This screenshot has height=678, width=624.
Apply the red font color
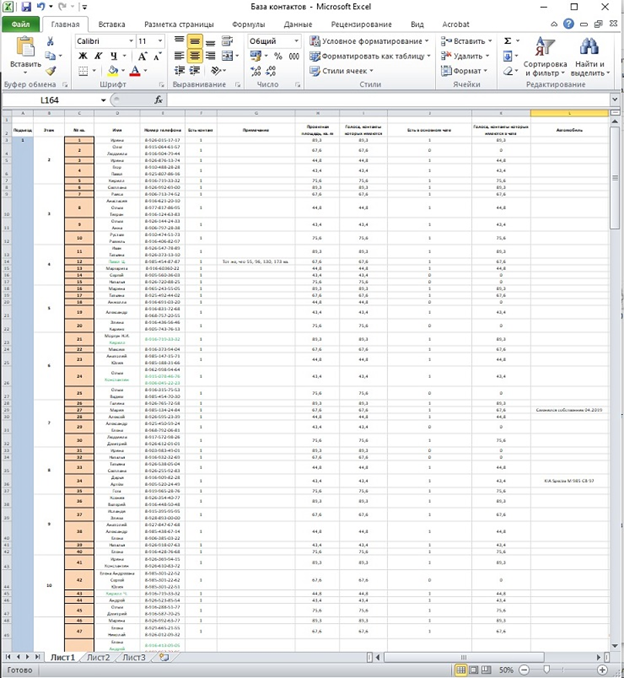[135, 70]
